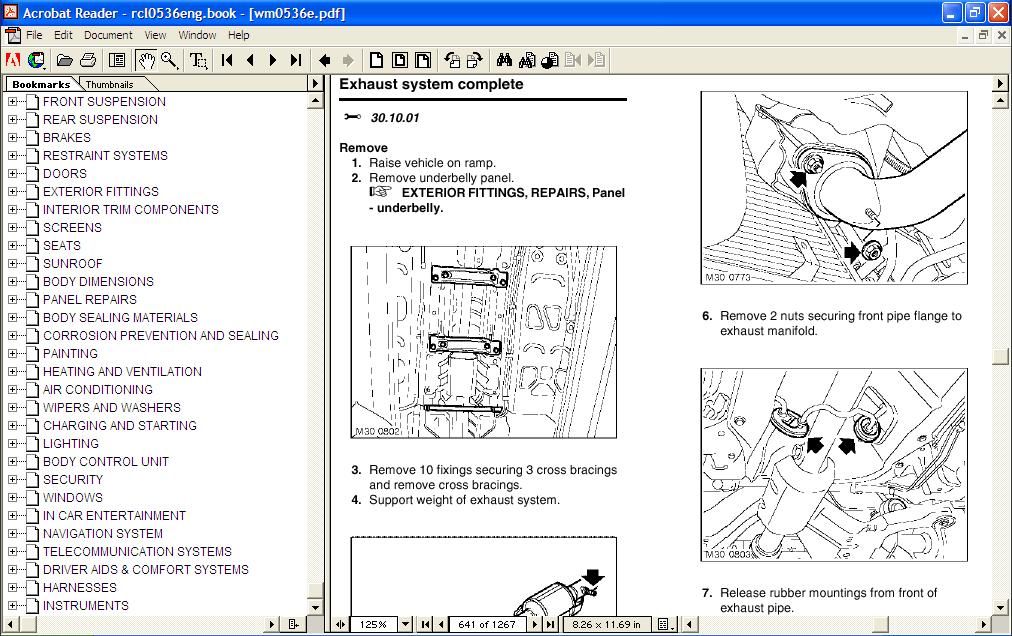Click the Actual Size page icon
Screen dimensions: 1012x636
[x=376, y=61]
